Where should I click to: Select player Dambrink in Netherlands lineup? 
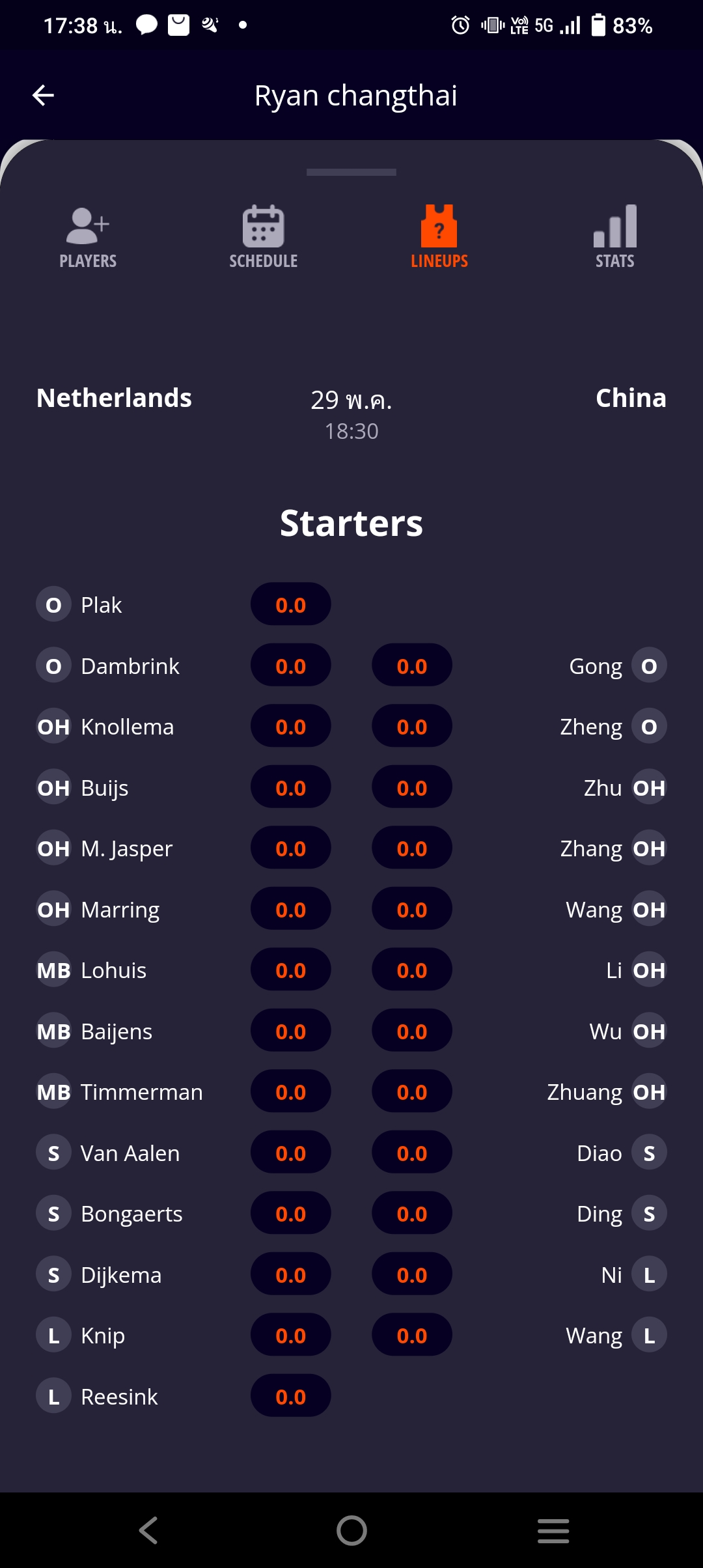point(130,666)
